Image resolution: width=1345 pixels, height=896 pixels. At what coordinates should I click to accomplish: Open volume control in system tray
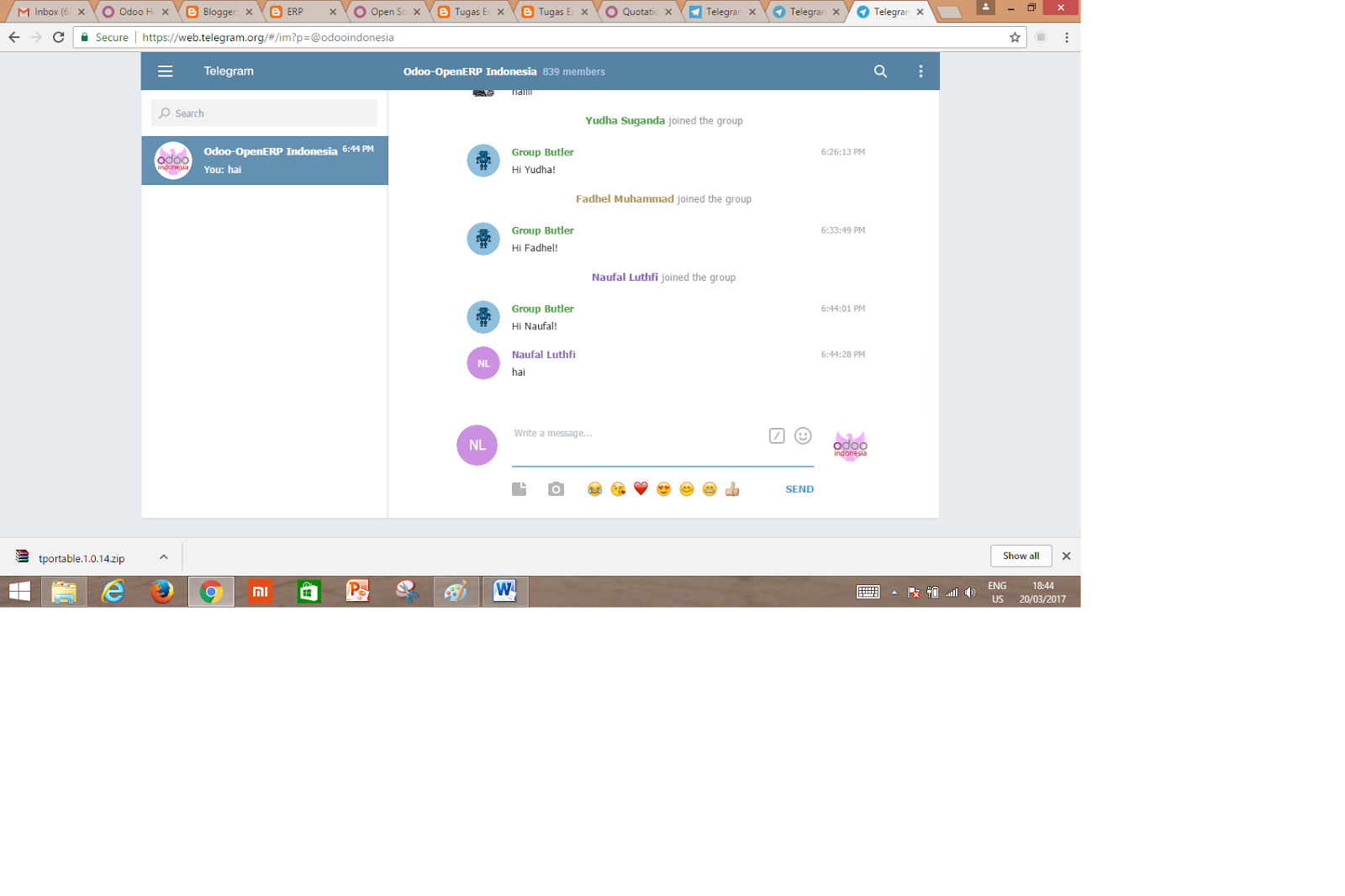pos(970,593)
